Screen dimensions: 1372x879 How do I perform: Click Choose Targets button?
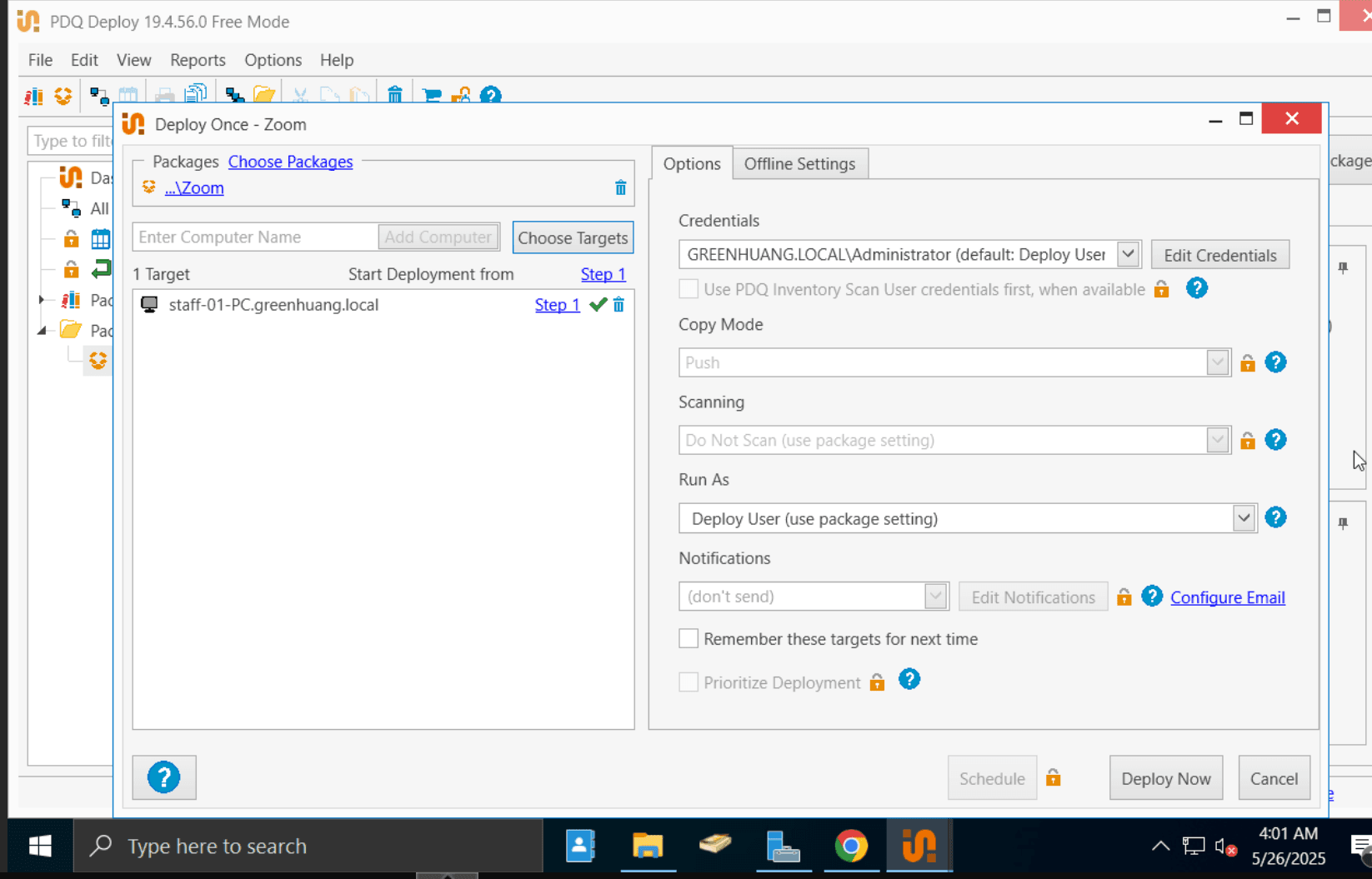573,237
